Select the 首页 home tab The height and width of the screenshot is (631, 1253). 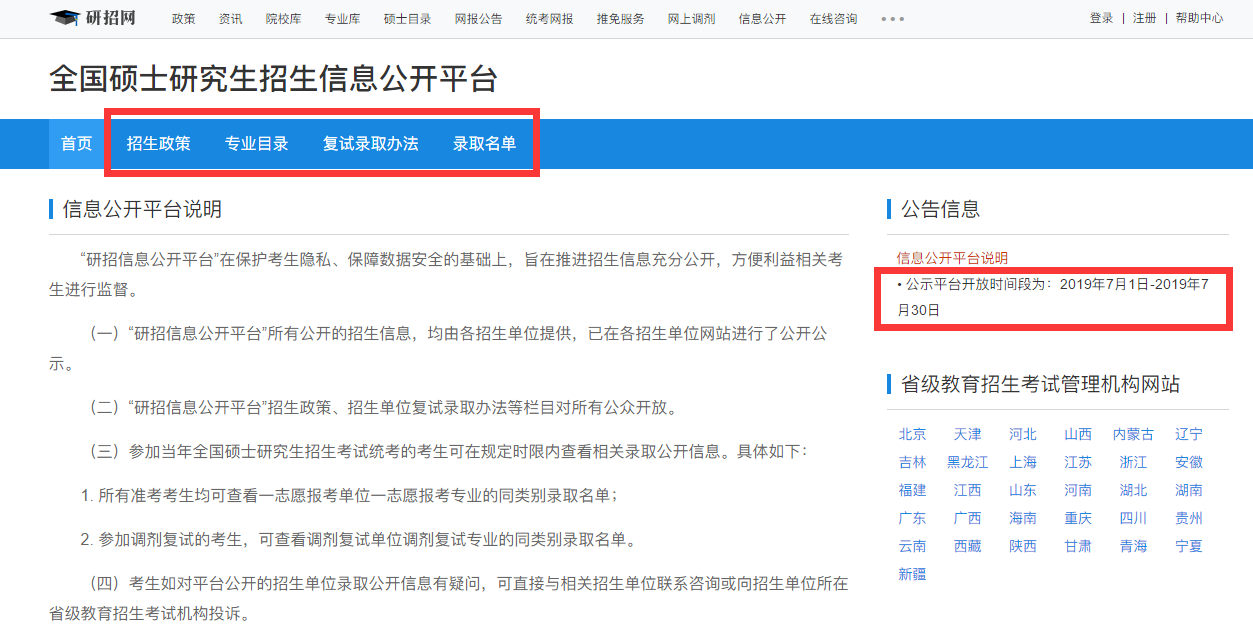(x=76, y=144)
